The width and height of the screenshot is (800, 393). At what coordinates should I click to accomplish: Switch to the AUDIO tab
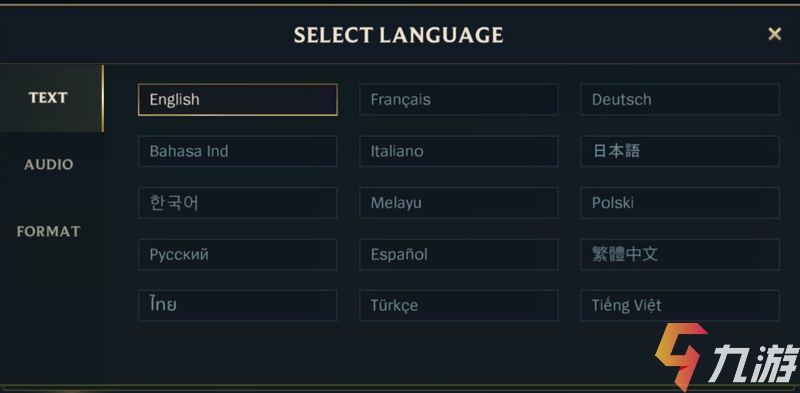pyautogui.click(x=48, y=164)
